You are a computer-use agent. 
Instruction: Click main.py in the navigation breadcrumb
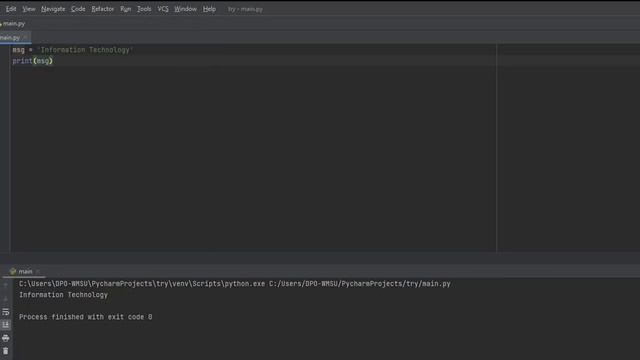tap(14, 24)
